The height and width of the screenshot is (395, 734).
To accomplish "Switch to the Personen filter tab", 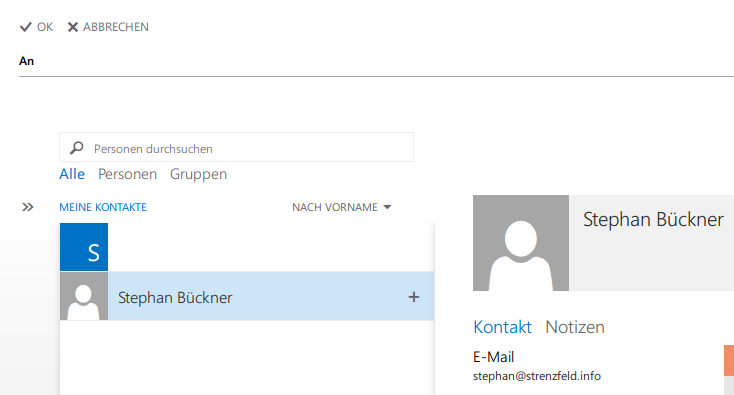I will coord(127,174).
